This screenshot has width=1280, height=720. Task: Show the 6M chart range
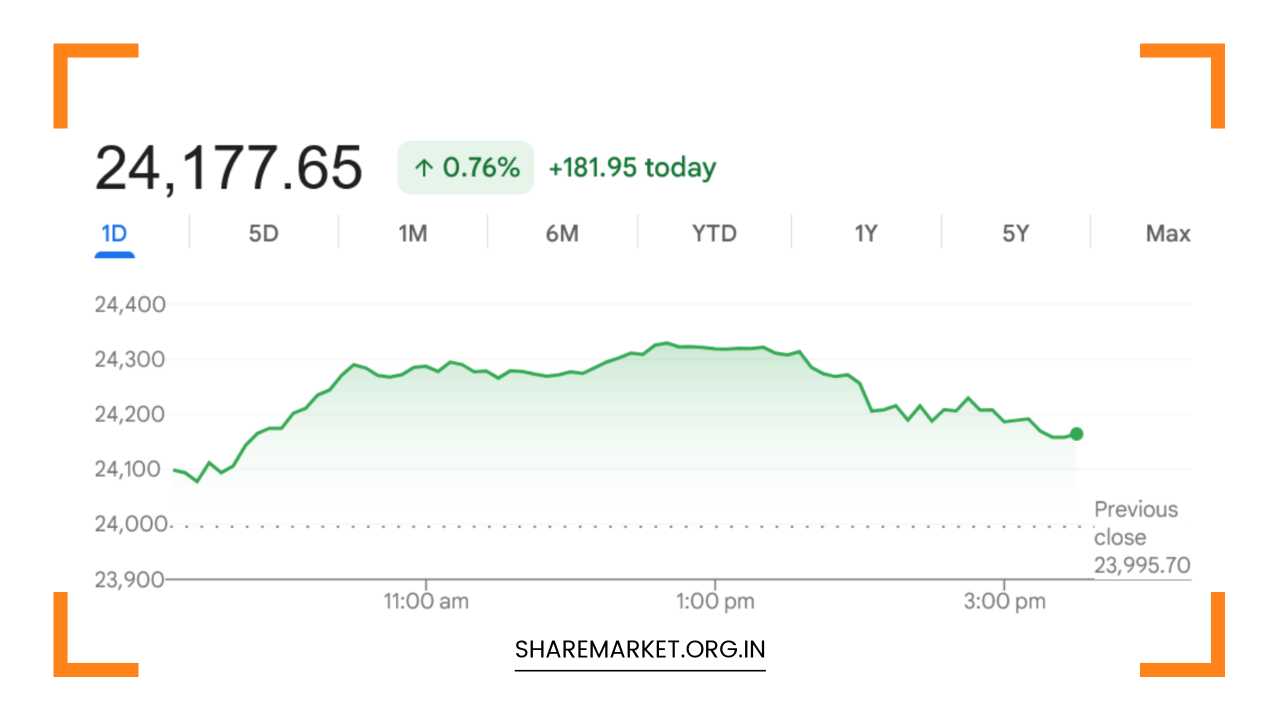pyautogui.click(x=562, y=234)
